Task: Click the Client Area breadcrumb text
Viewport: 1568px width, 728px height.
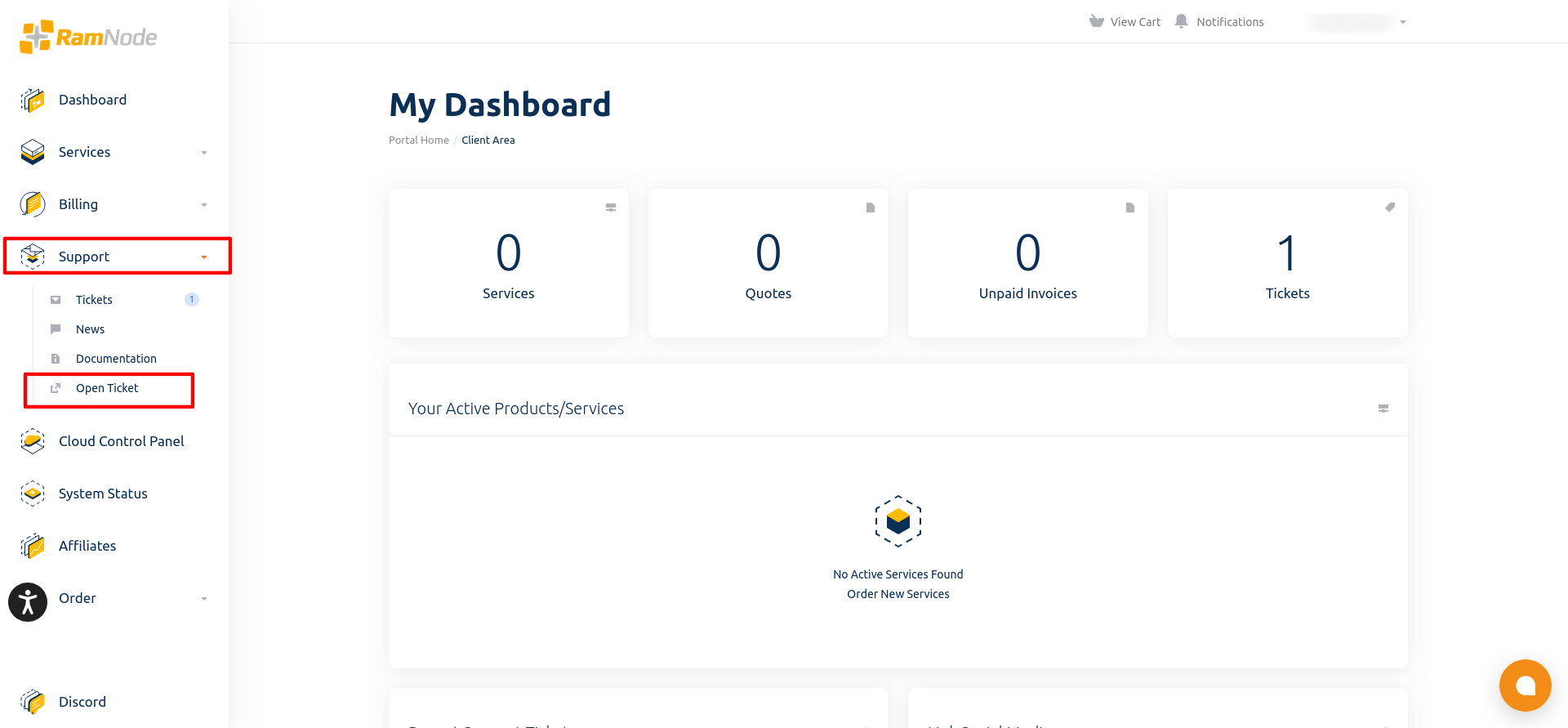Action: click(x=488, y=141)
